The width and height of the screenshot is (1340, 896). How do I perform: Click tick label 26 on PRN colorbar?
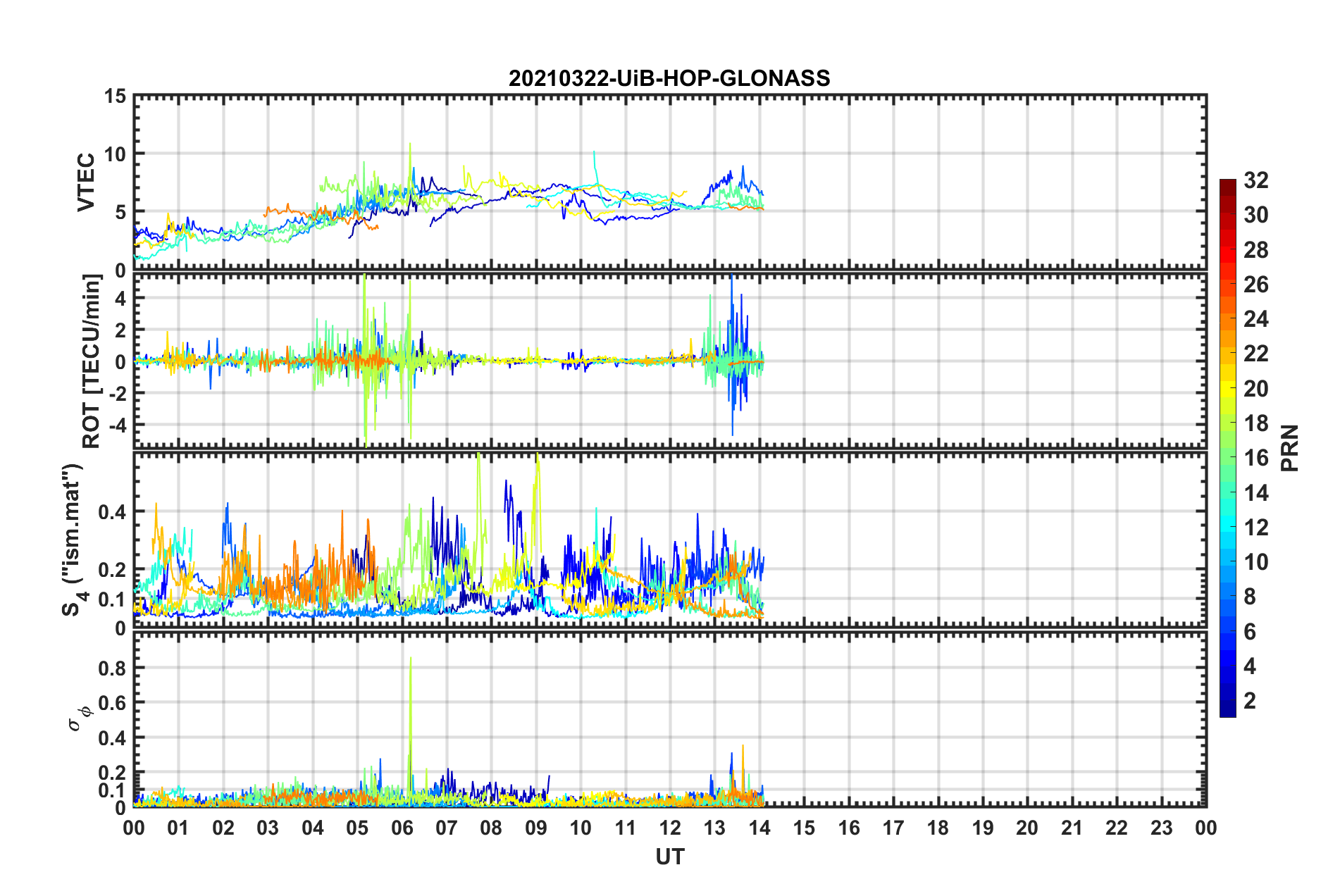pos(1255,285)
